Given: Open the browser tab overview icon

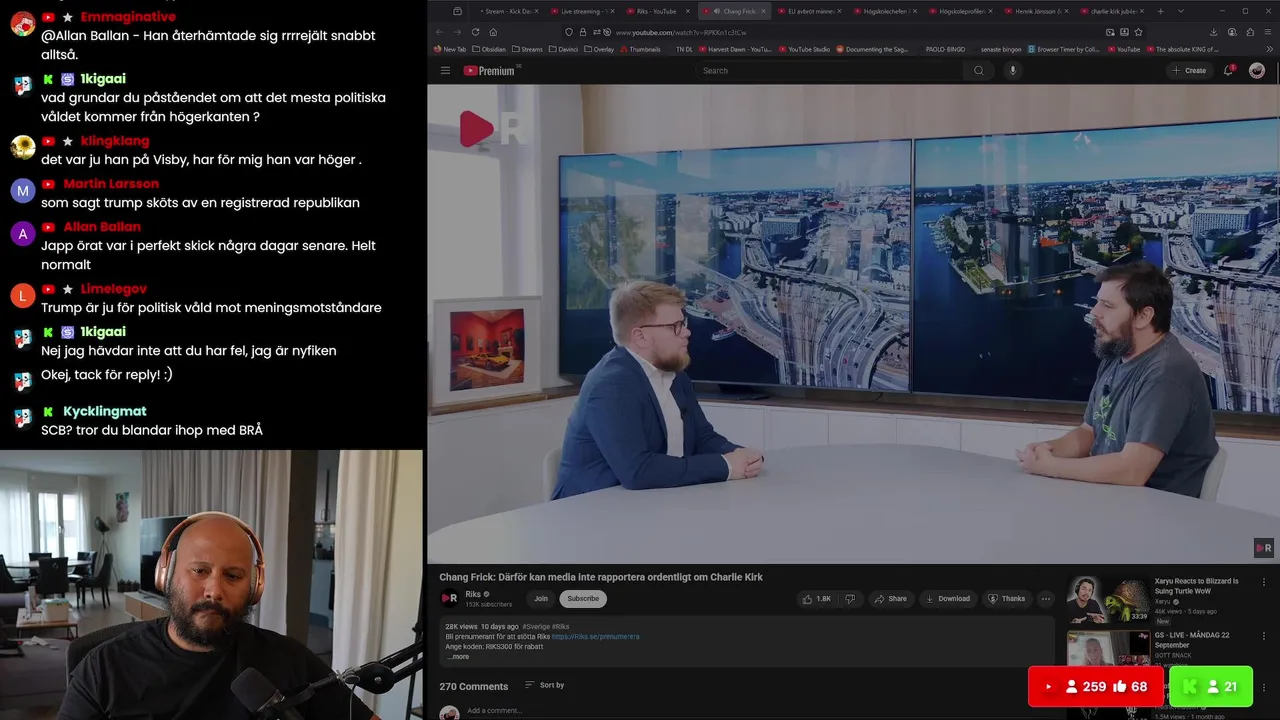Looking at the screenshot, I should click(x=457, y=11).
